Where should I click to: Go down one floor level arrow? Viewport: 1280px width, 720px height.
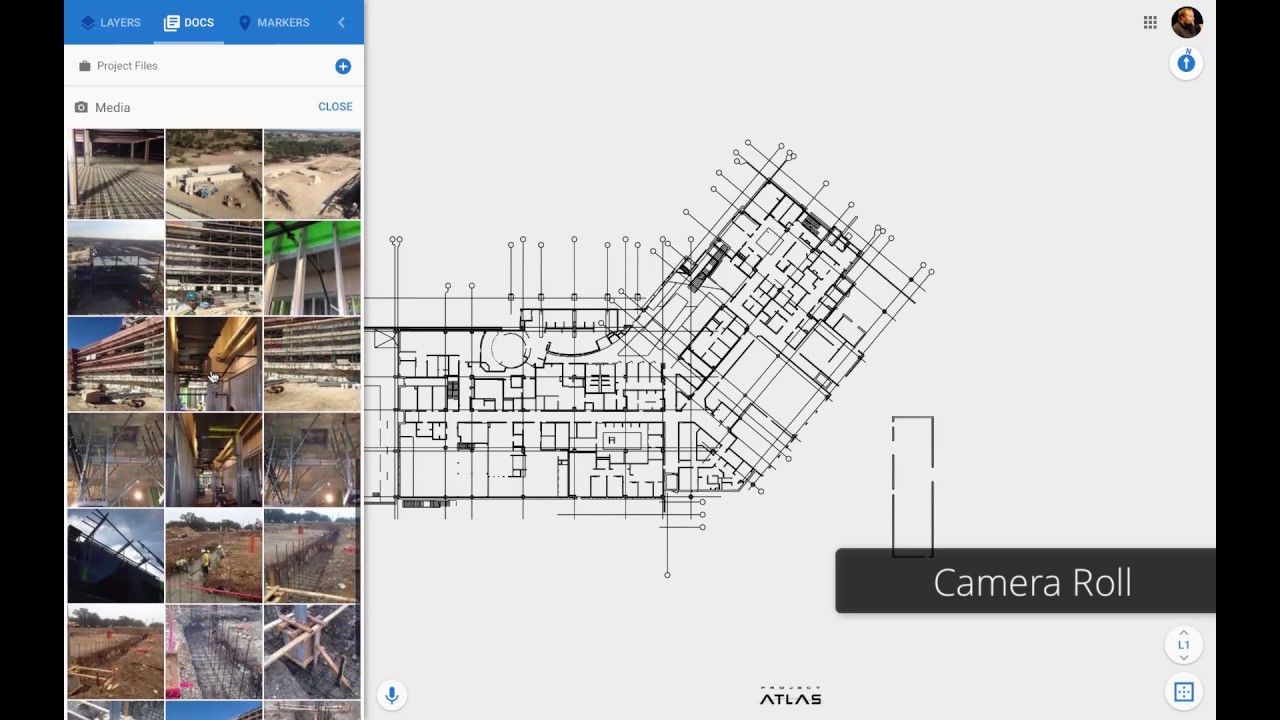coord(1184,658)
